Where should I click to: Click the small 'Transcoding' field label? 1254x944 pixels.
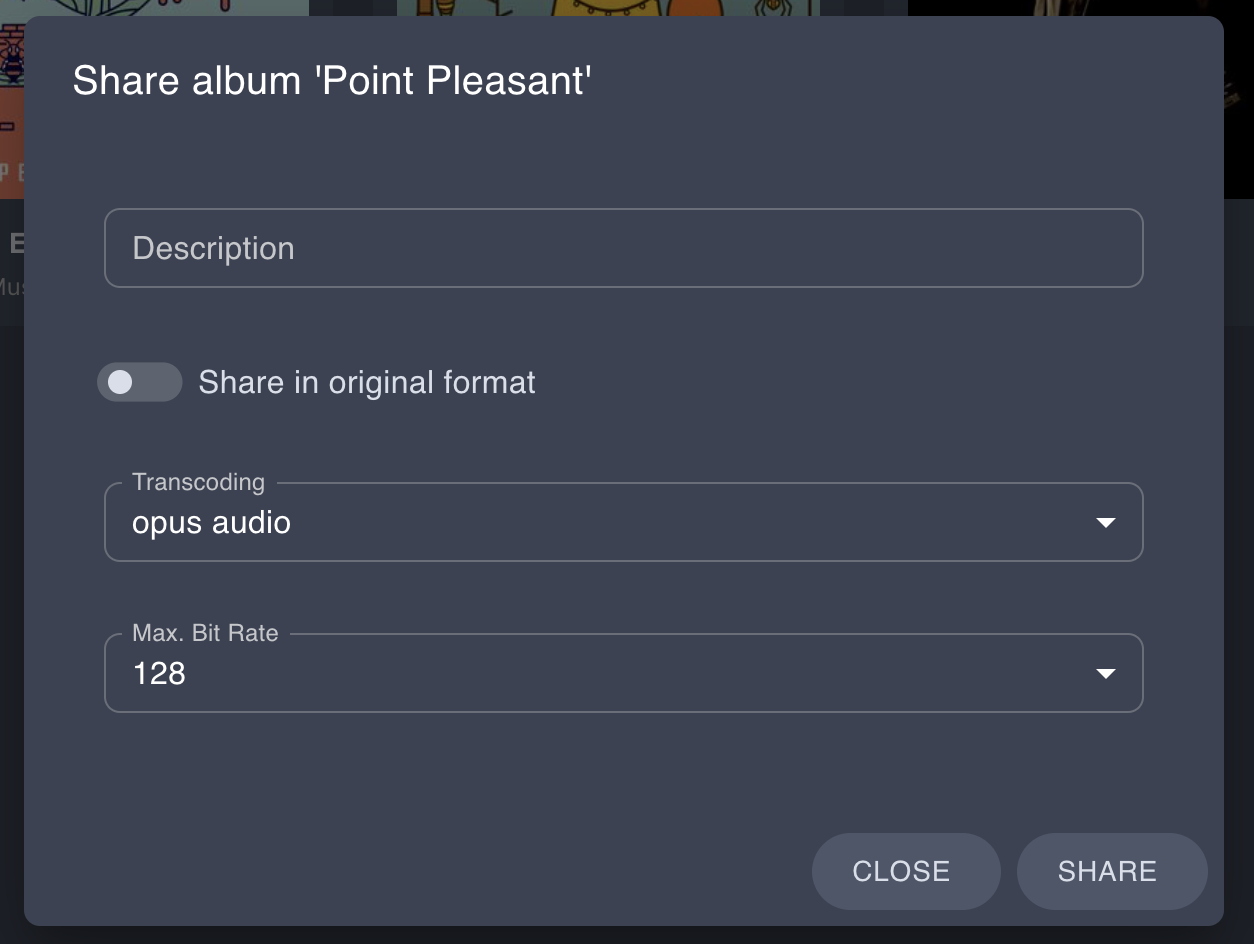[x=198, y=482]
